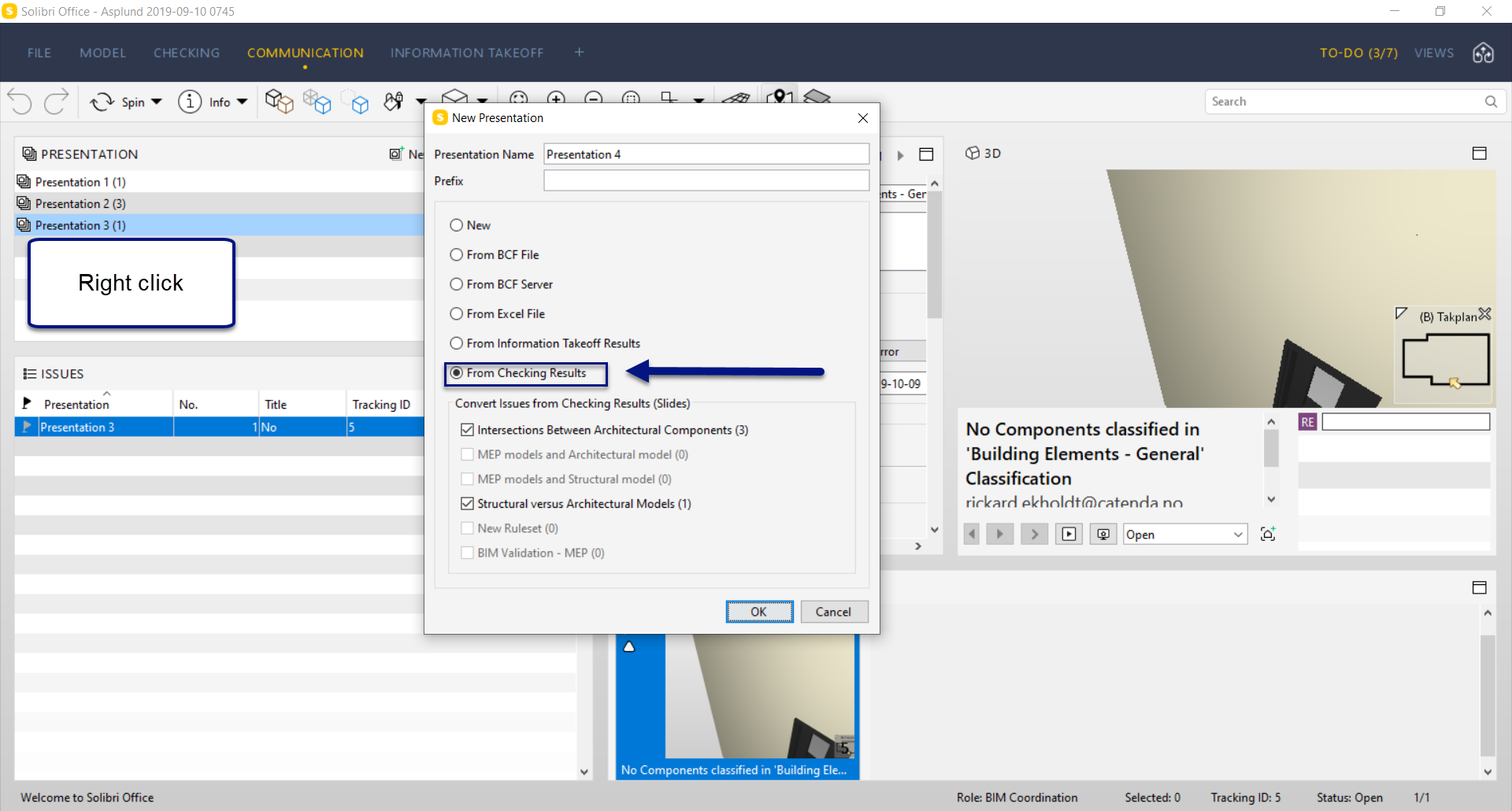This screenshot has height=811, width=1512.
Task: Select the Presentation 3 issue row
Action: 219,427
